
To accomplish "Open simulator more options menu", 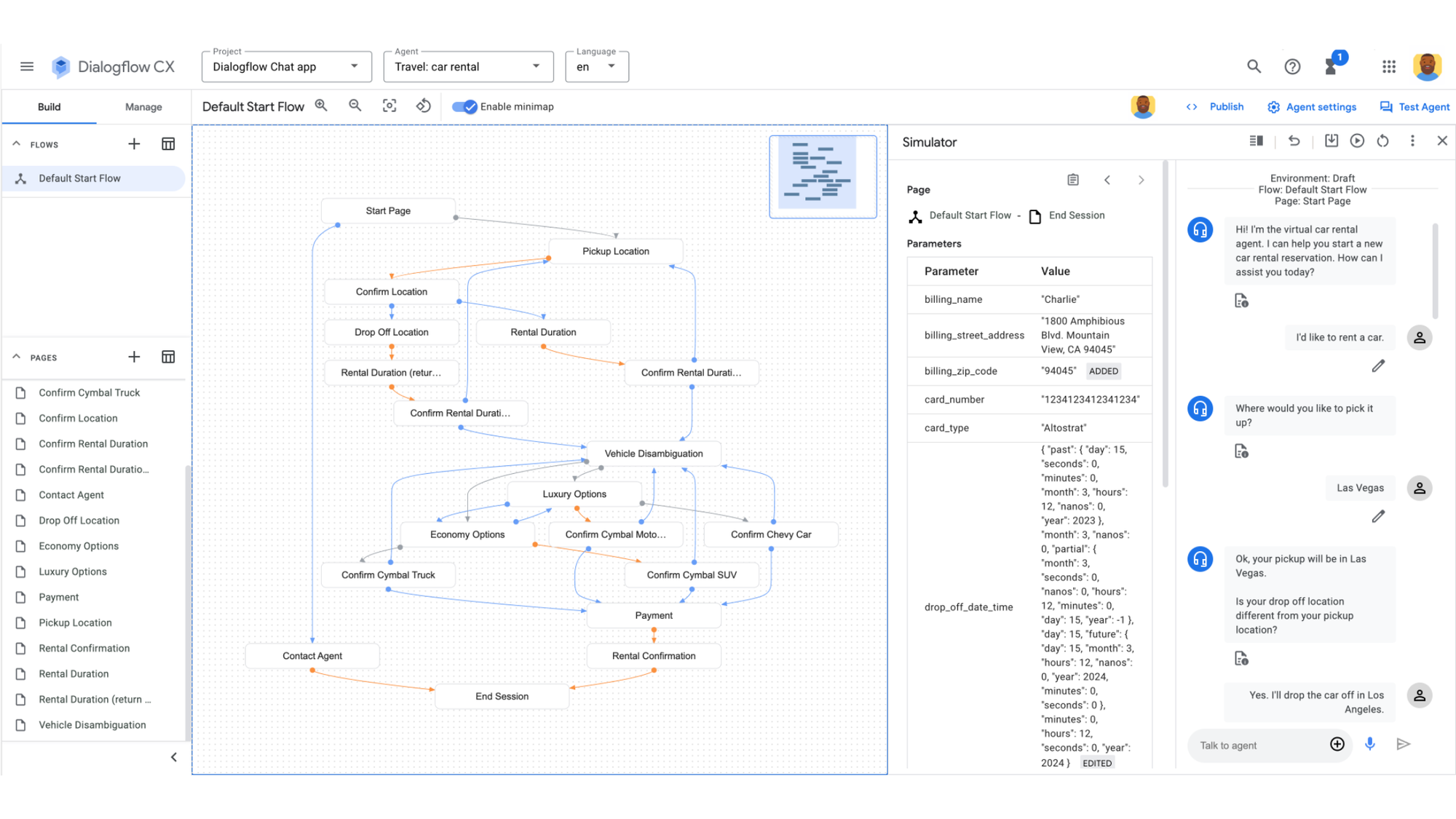I will (1412, 141).
